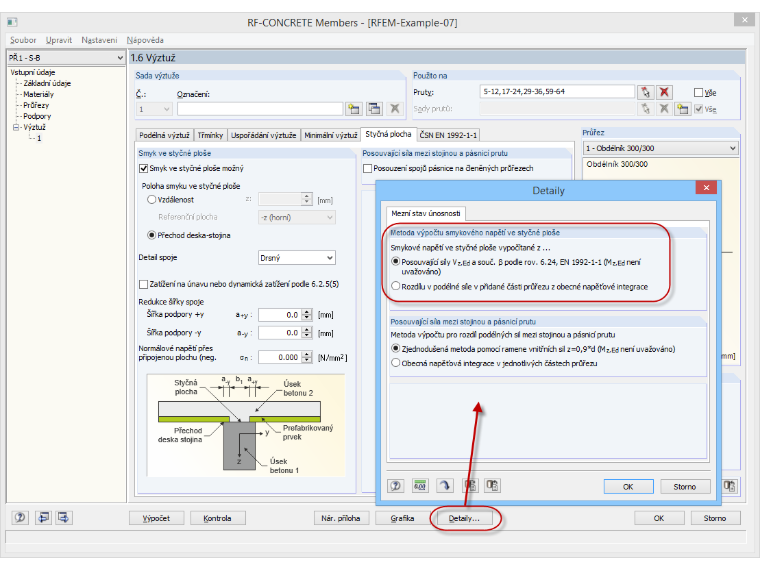Switch to 'Minimální výztuž' tab

331,135
